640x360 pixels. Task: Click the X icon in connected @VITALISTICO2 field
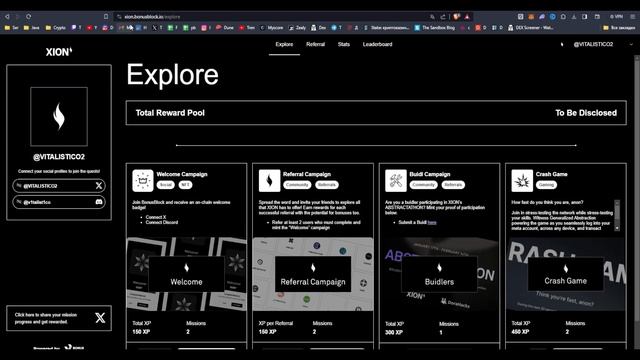point(99,186)
